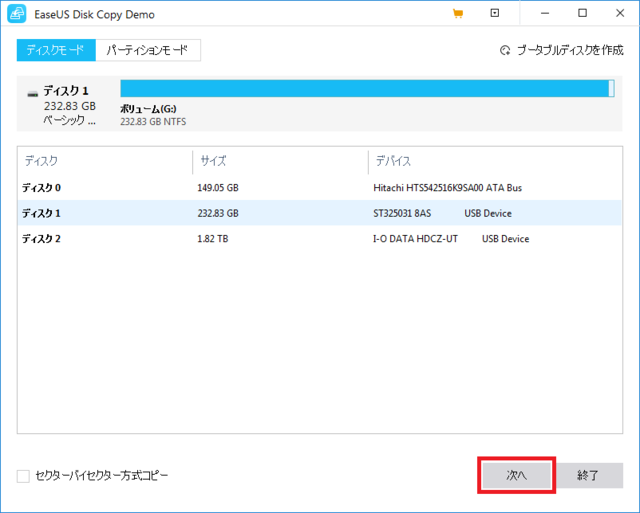Open the title bar dropdown menu icon
This screenshot has width=640, height=513.
point(495,13)
